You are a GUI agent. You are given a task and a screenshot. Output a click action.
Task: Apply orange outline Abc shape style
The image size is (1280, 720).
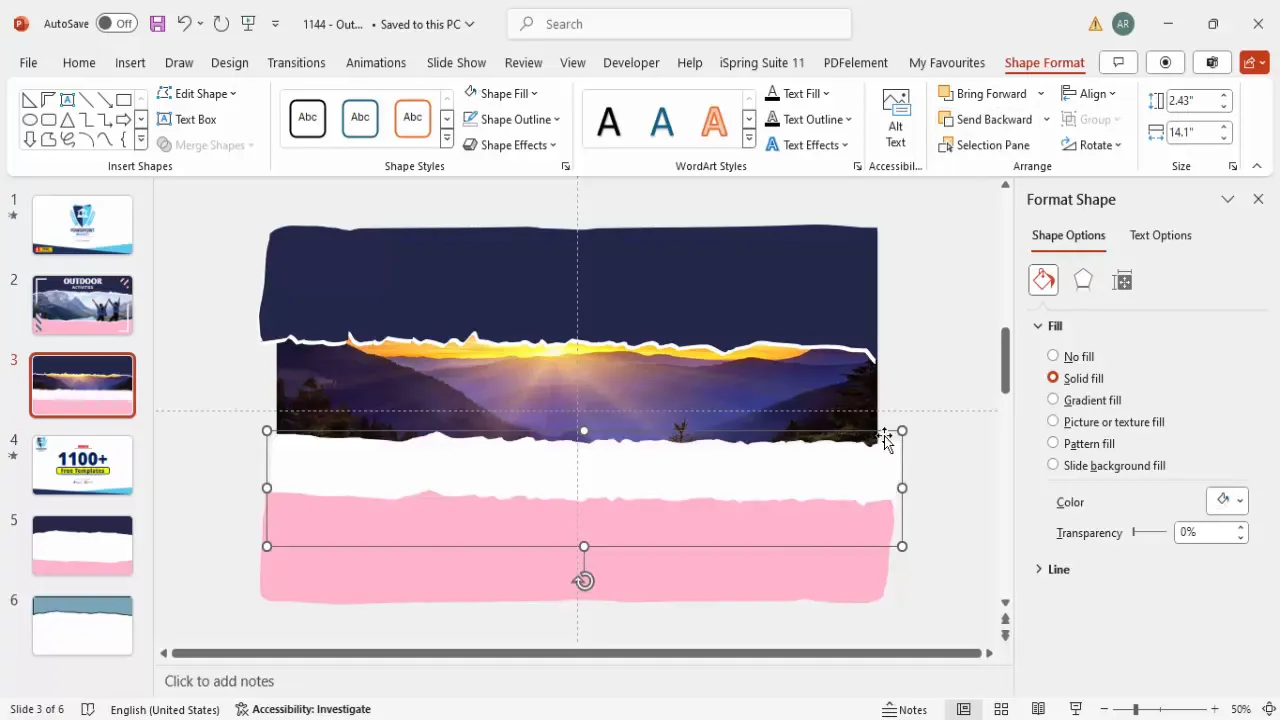tap(413, 118)
